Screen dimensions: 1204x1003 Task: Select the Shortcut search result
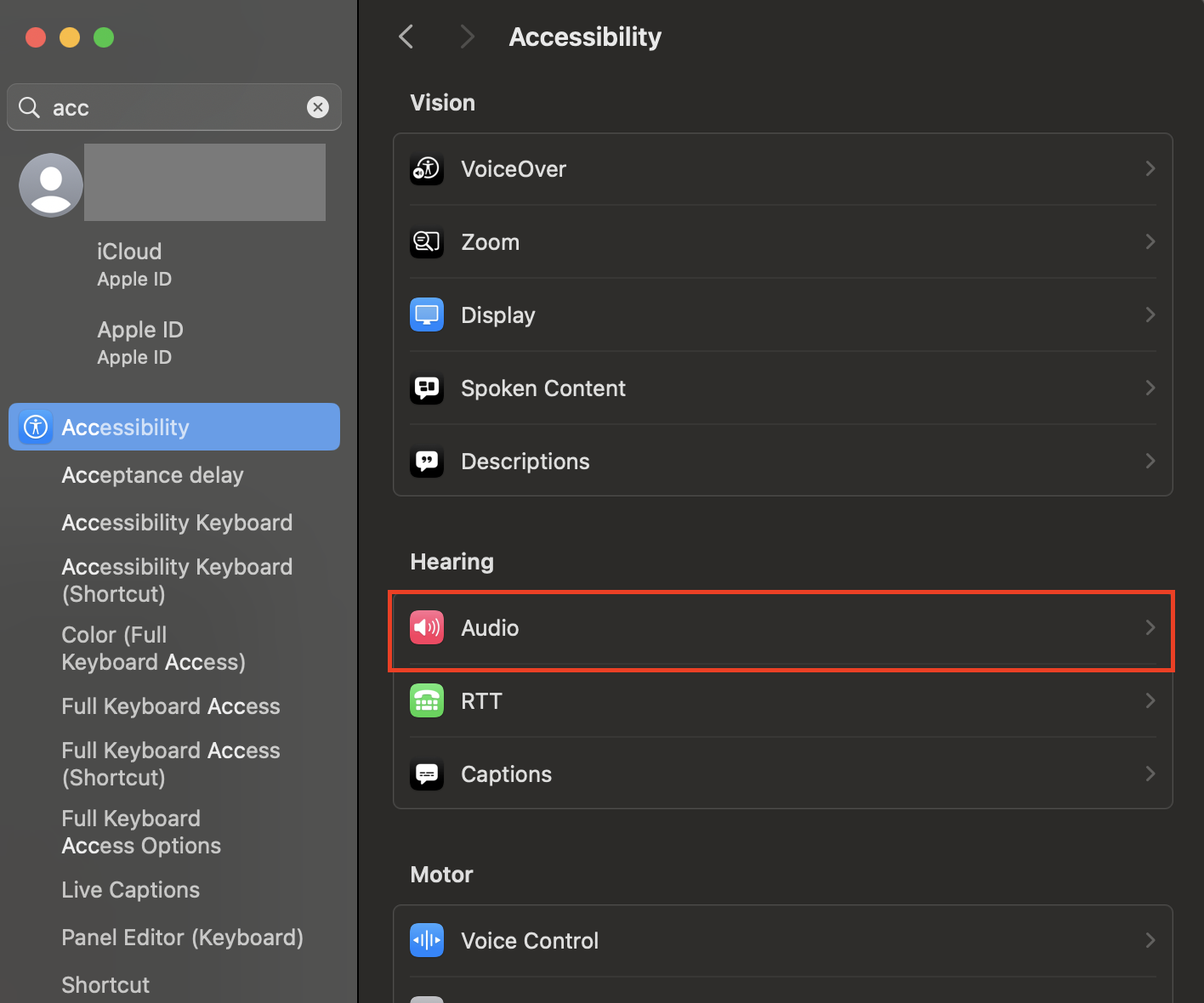pos(105,985)
